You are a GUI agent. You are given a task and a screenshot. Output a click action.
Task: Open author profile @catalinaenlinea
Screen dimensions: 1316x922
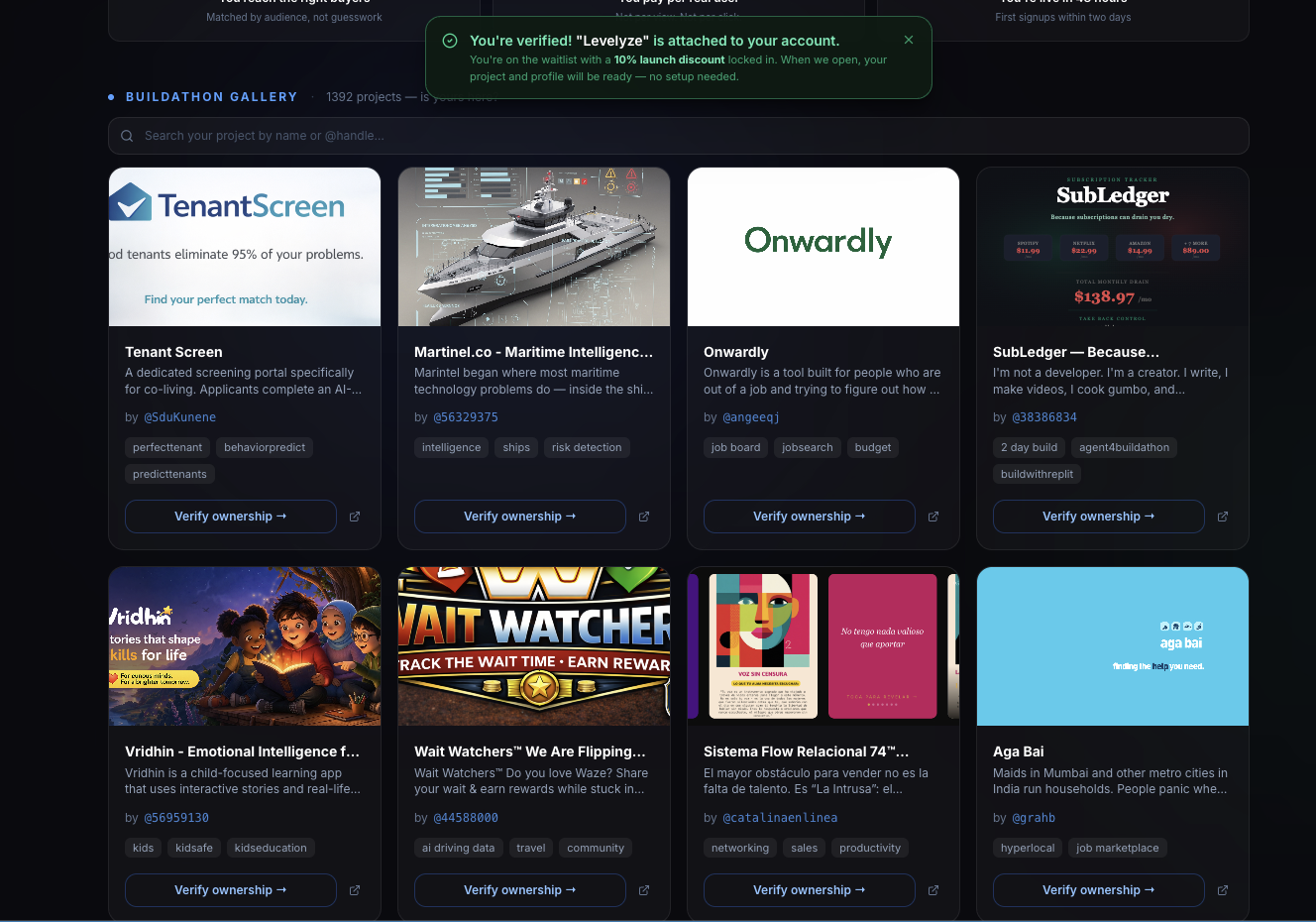[780, 818]
